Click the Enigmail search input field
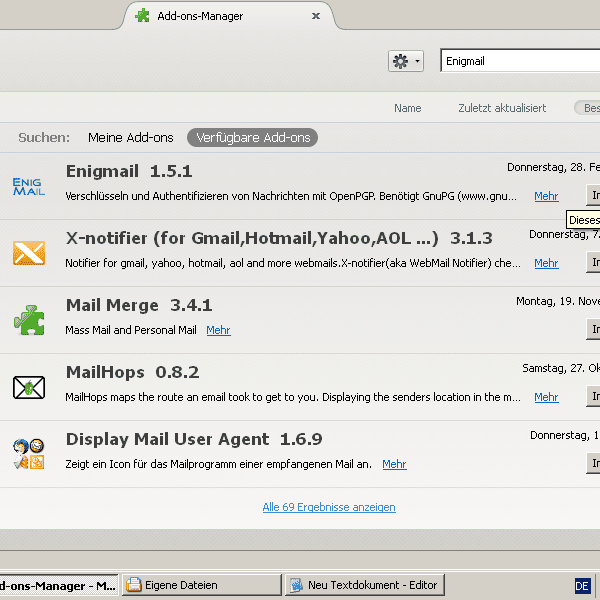Viewport: 600px width, 600px height. tap(520, 61)
